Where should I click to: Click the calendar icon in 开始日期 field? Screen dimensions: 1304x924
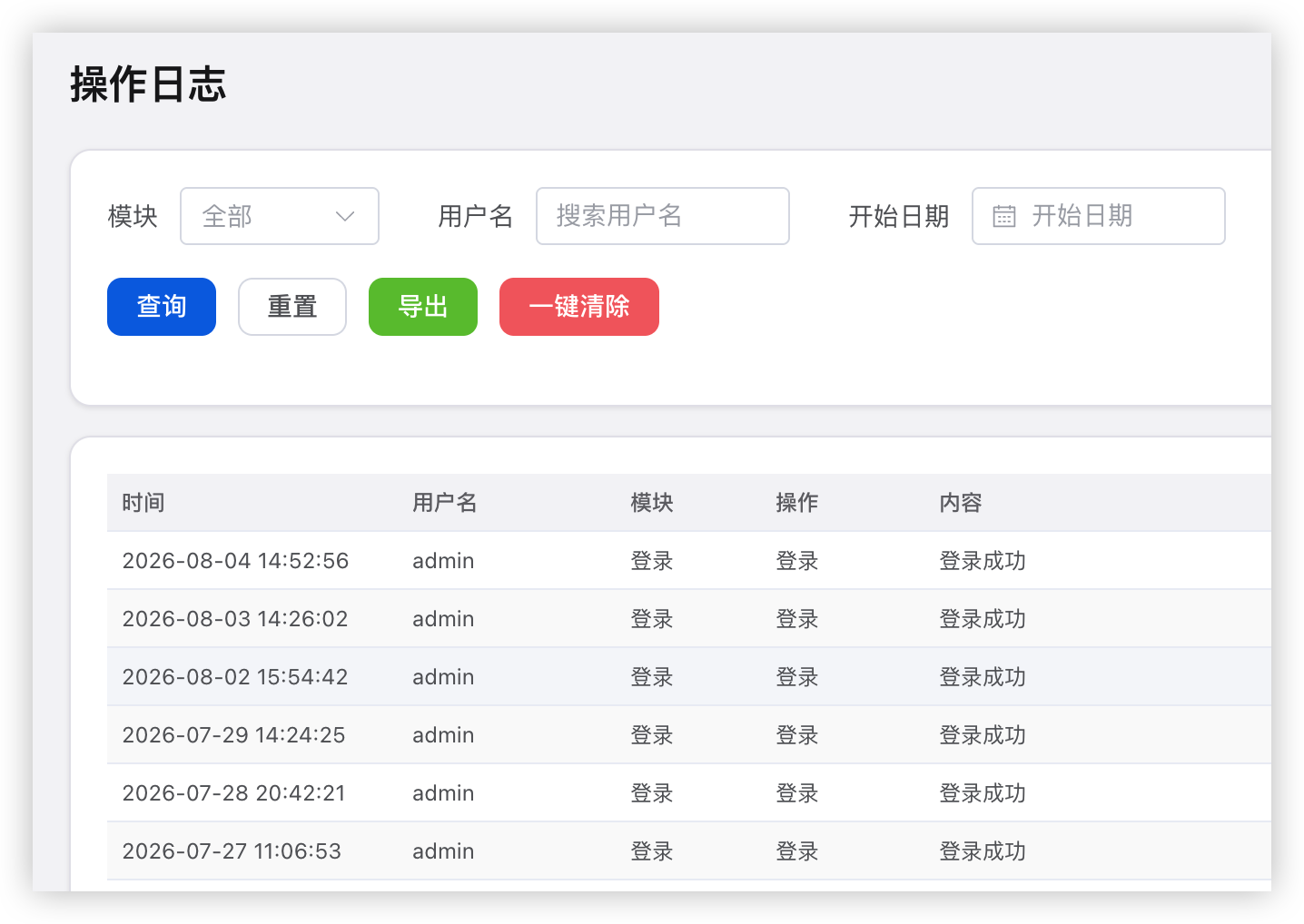coord(1004,216)
